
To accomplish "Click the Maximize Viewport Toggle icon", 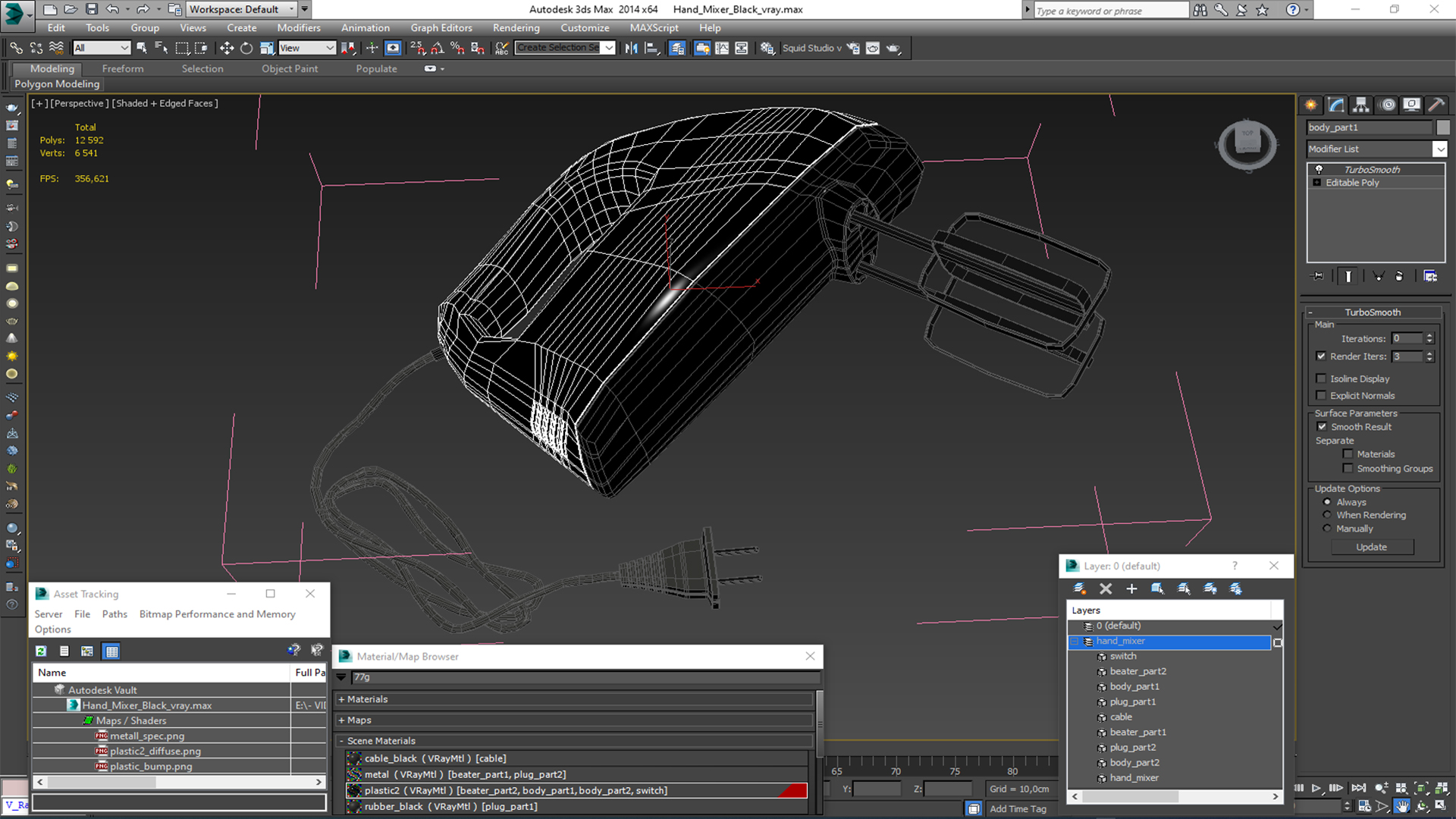I will [x=1442, y=806].
